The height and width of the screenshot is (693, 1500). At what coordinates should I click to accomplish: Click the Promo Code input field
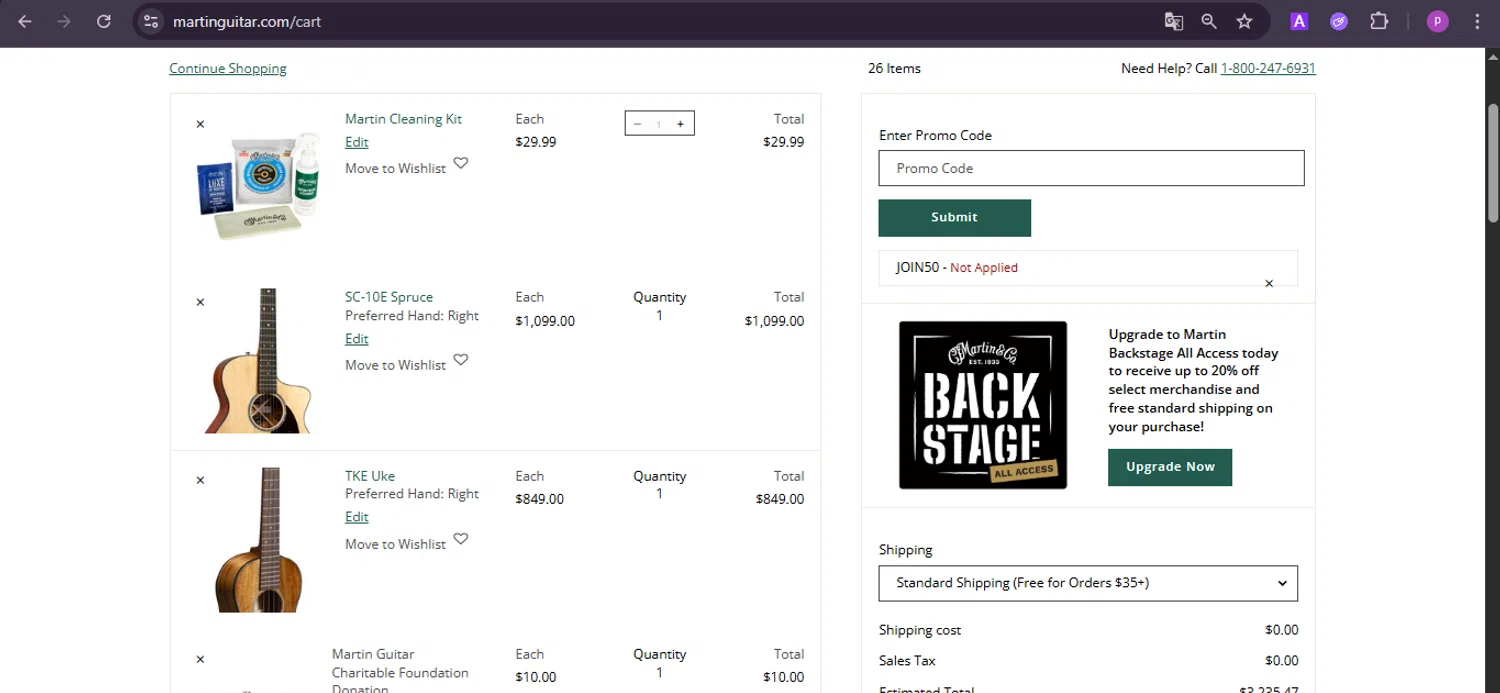tap(1091, 168)
